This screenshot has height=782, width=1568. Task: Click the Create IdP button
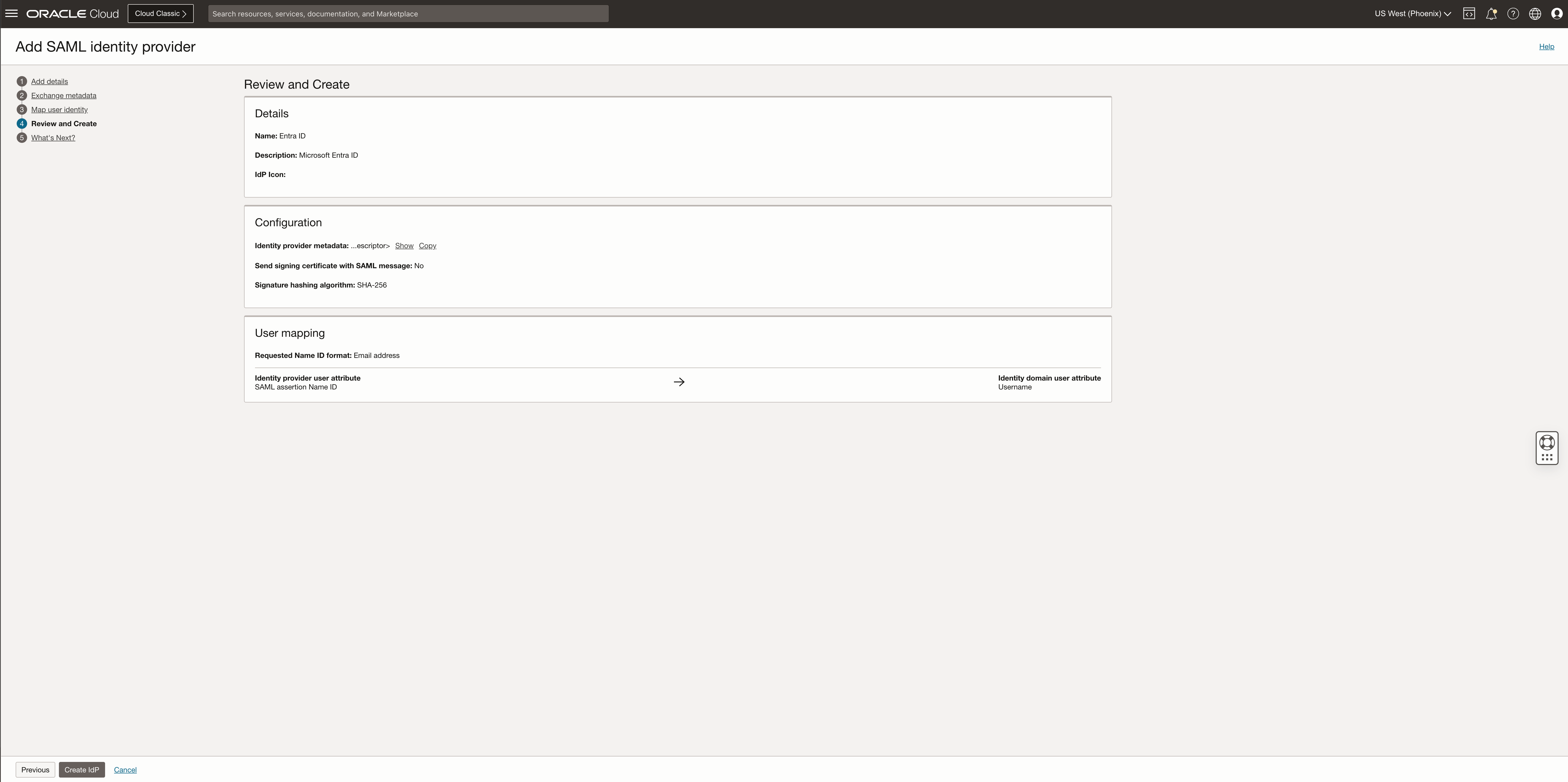click(x=82, y=770)
